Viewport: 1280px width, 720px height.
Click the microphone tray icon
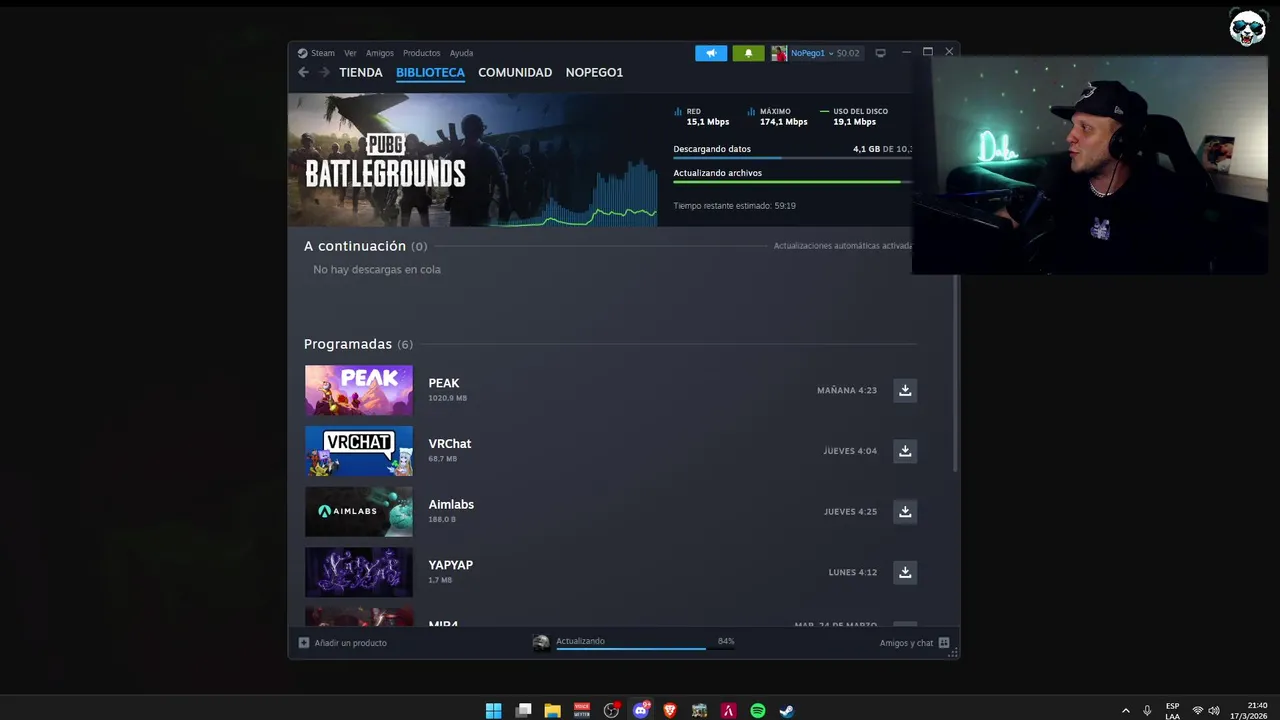click(1147, 711)
